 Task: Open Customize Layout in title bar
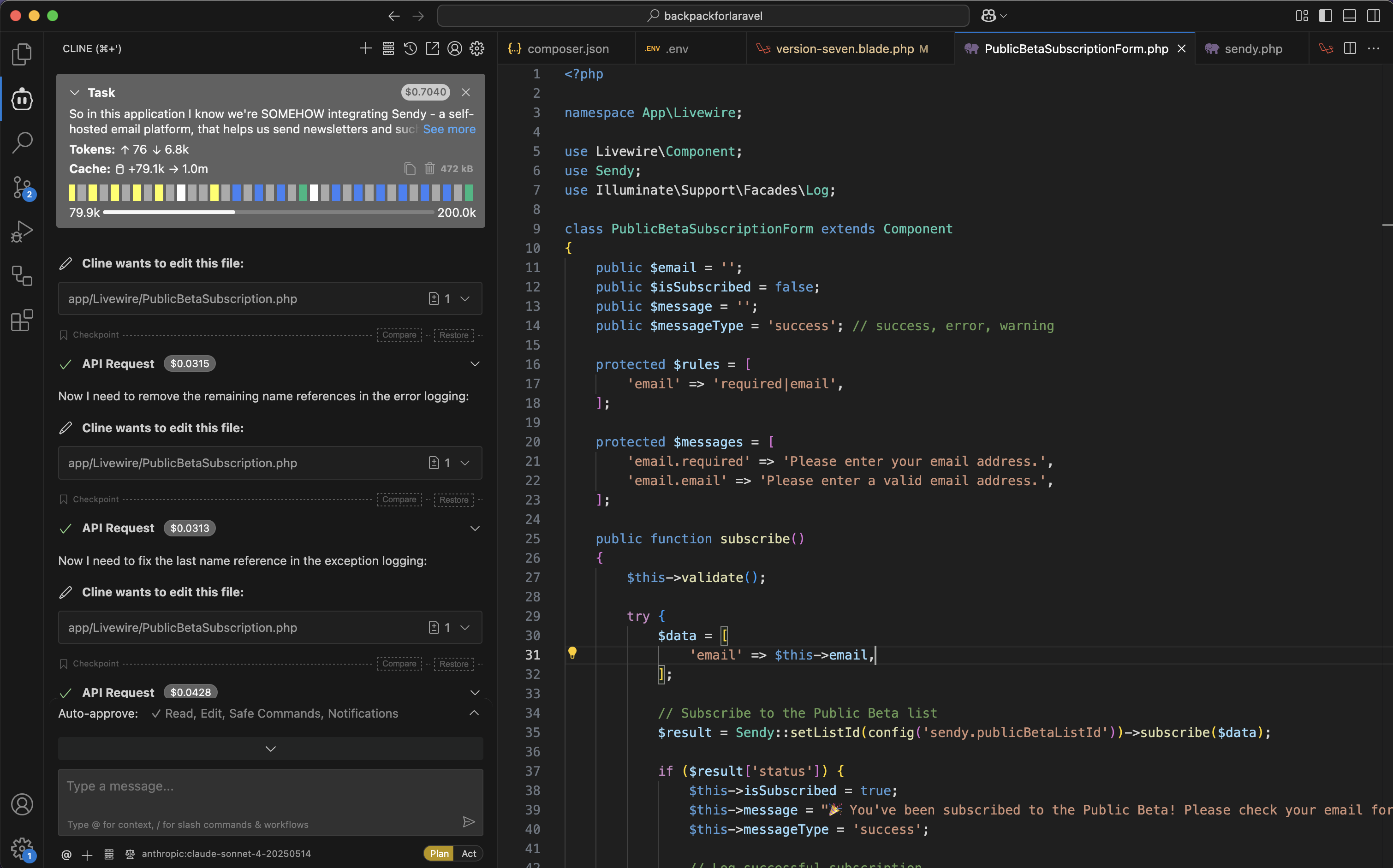pyautogui.click(x=1302, y=16)
